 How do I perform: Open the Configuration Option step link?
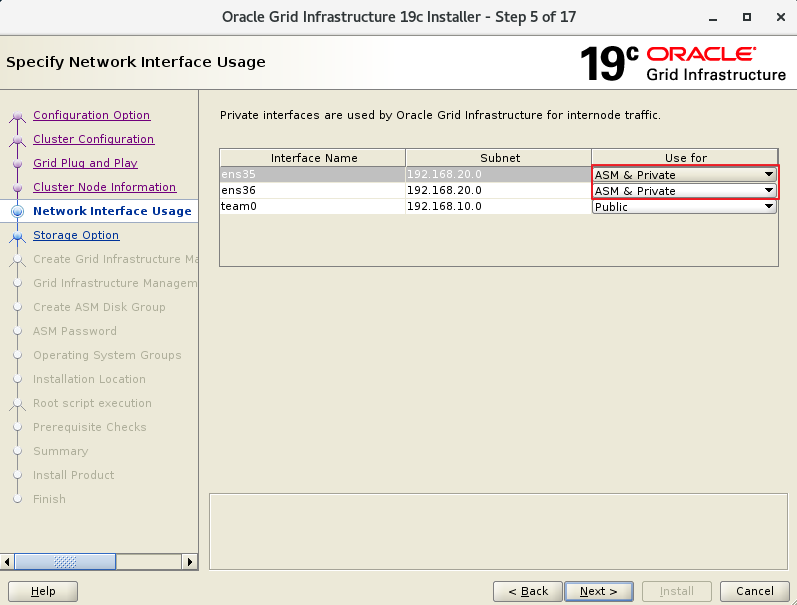pos(91,115)
